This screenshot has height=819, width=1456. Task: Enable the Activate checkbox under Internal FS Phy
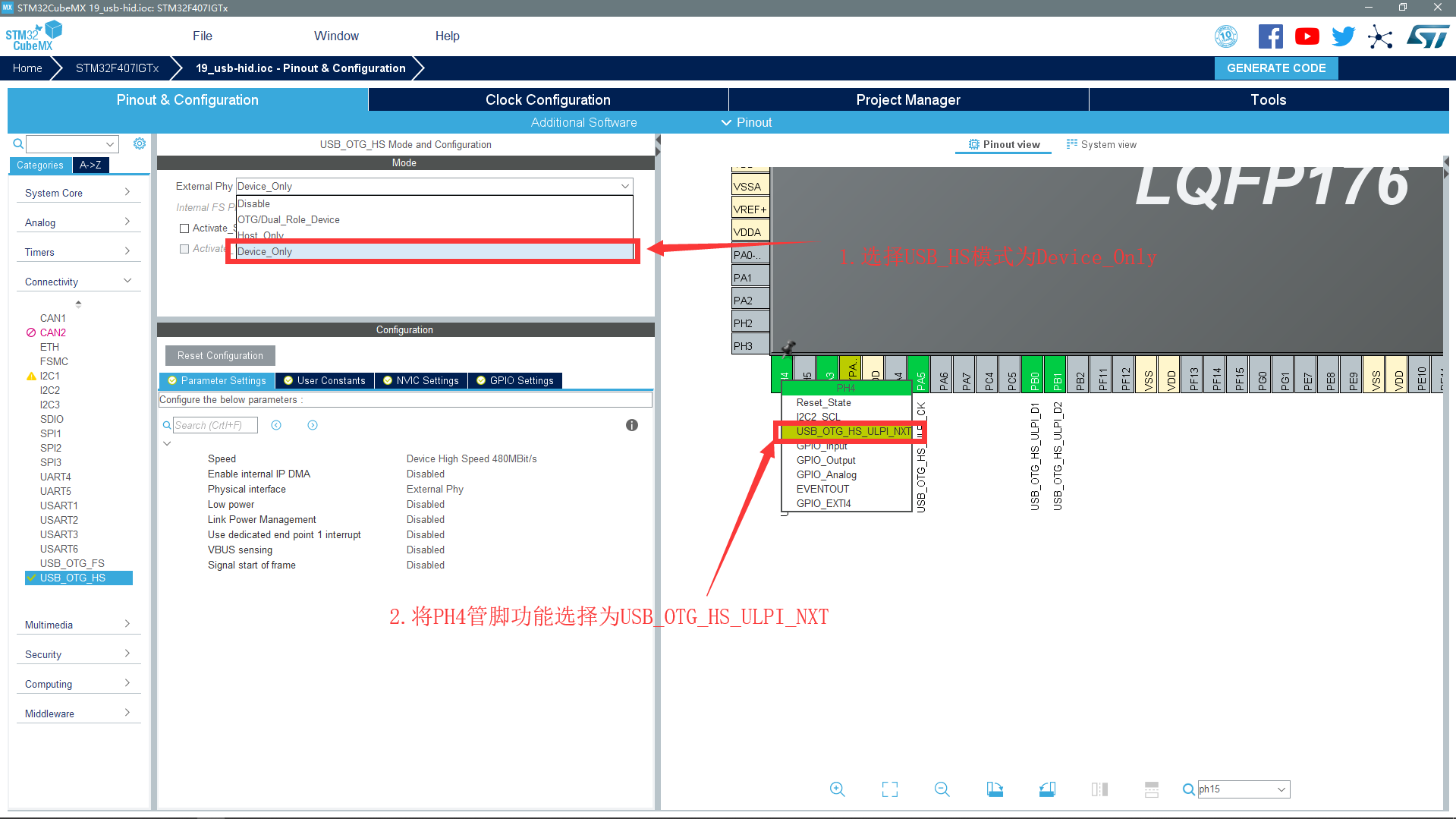point(184,228)
